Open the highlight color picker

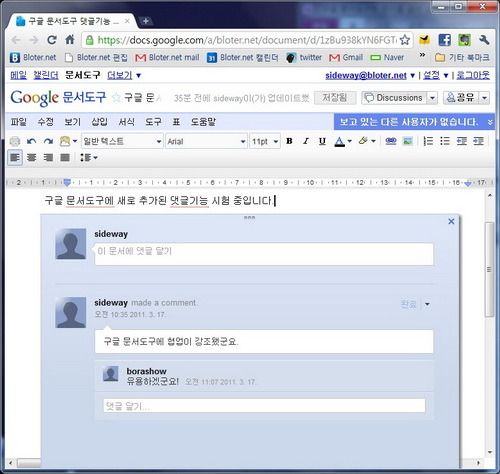tap(367, 141)
